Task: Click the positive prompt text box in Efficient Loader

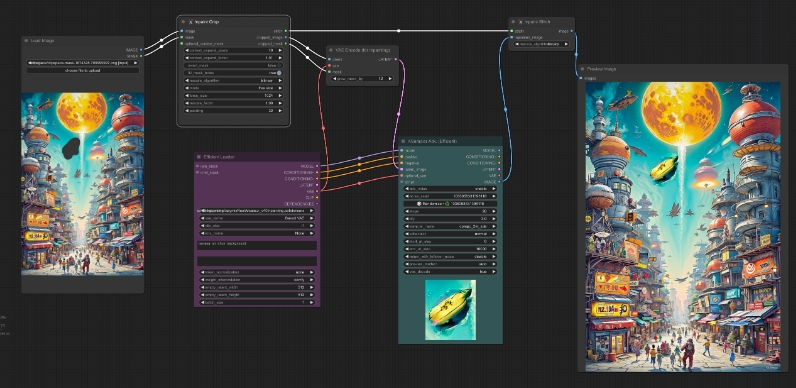Action: [257, 245]
